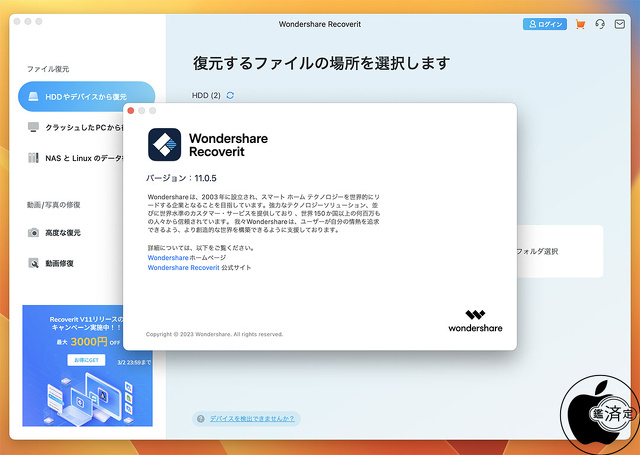Click the NAS server icon
The image size is (640, 455).
(33, 158)
